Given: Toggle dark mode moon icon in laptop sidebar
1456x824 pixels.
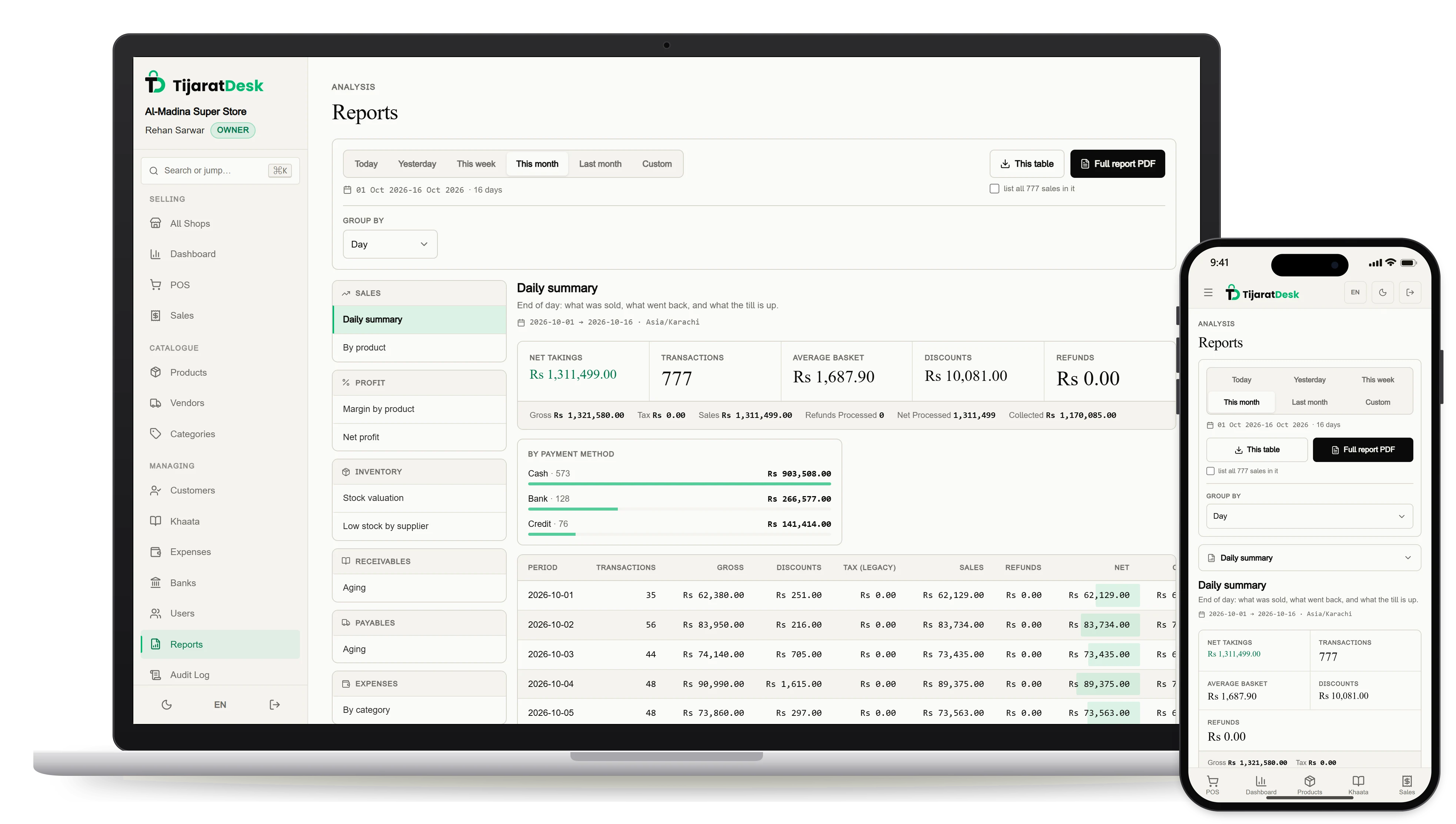Looking at the screenshot, I should point(166,705).
